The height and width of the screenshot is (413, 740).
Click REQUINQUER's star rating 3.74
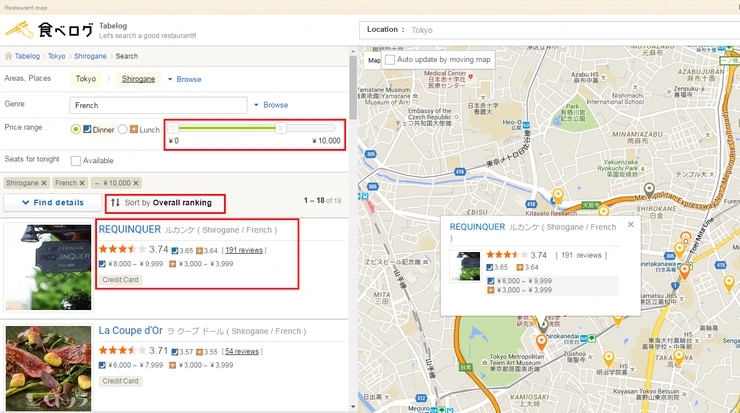point(133,249)
